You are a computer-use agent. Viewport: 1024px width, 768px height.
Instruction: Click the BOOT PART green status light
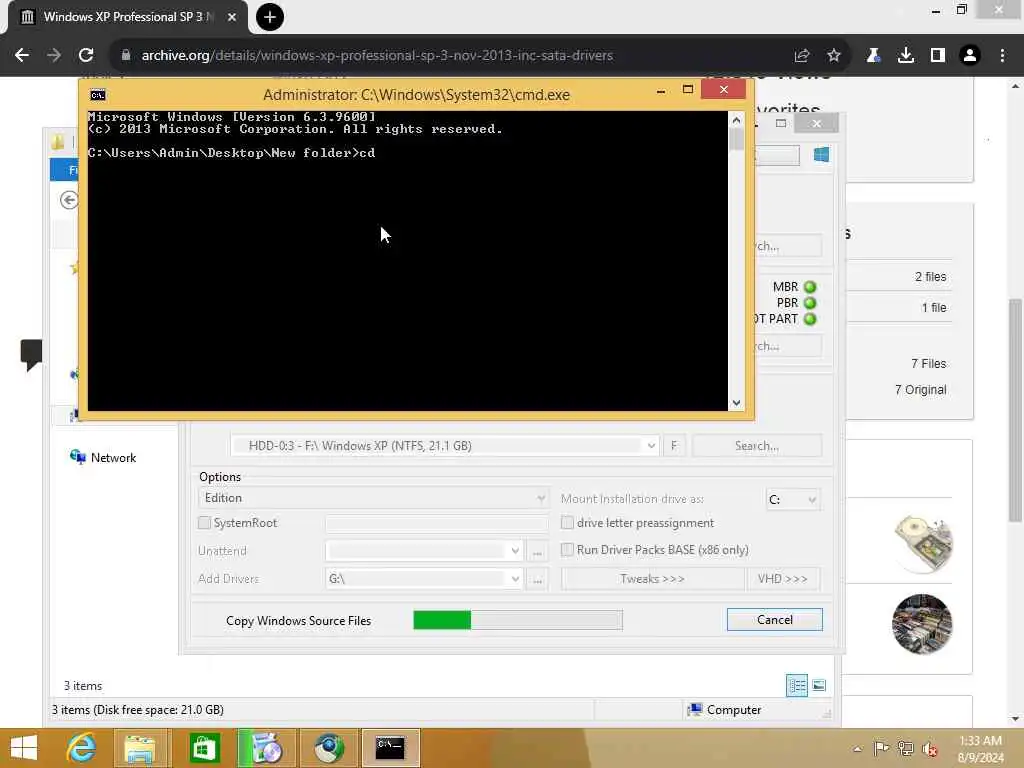click(x=810, y=319)
